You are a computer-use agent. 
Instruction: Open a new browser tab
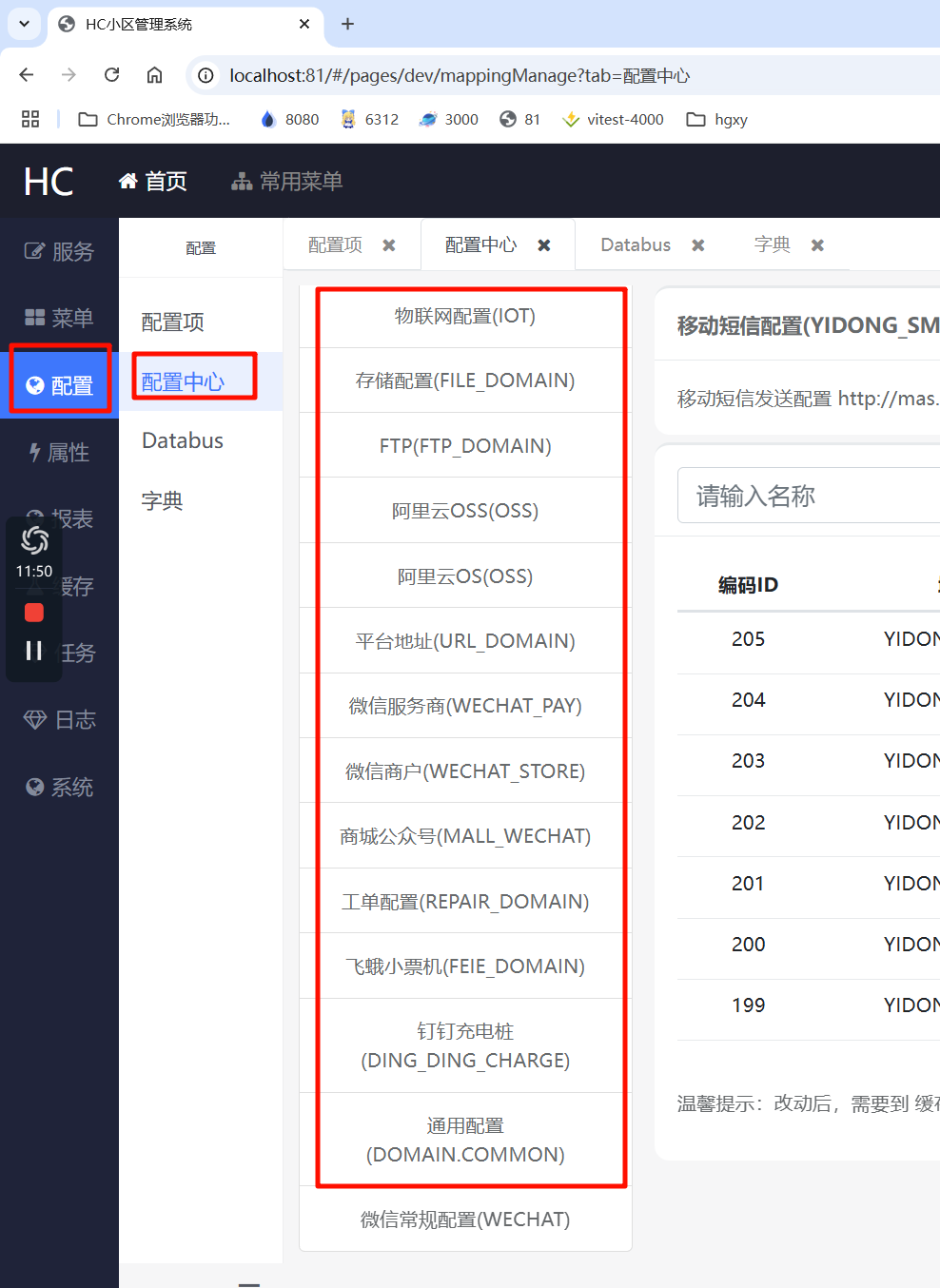[348, 24]
